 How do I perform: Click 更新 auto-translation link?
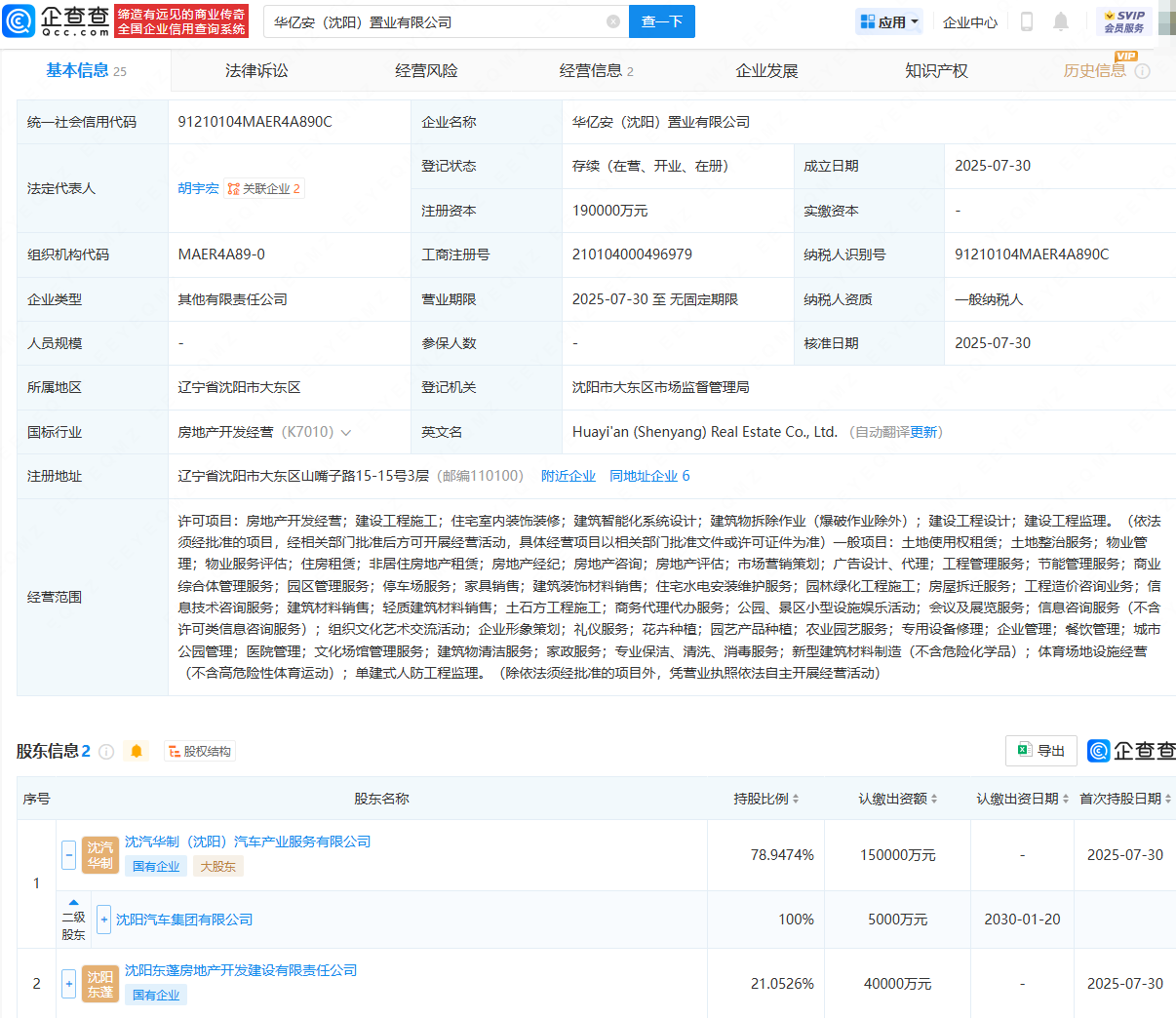tap(922, 432)
